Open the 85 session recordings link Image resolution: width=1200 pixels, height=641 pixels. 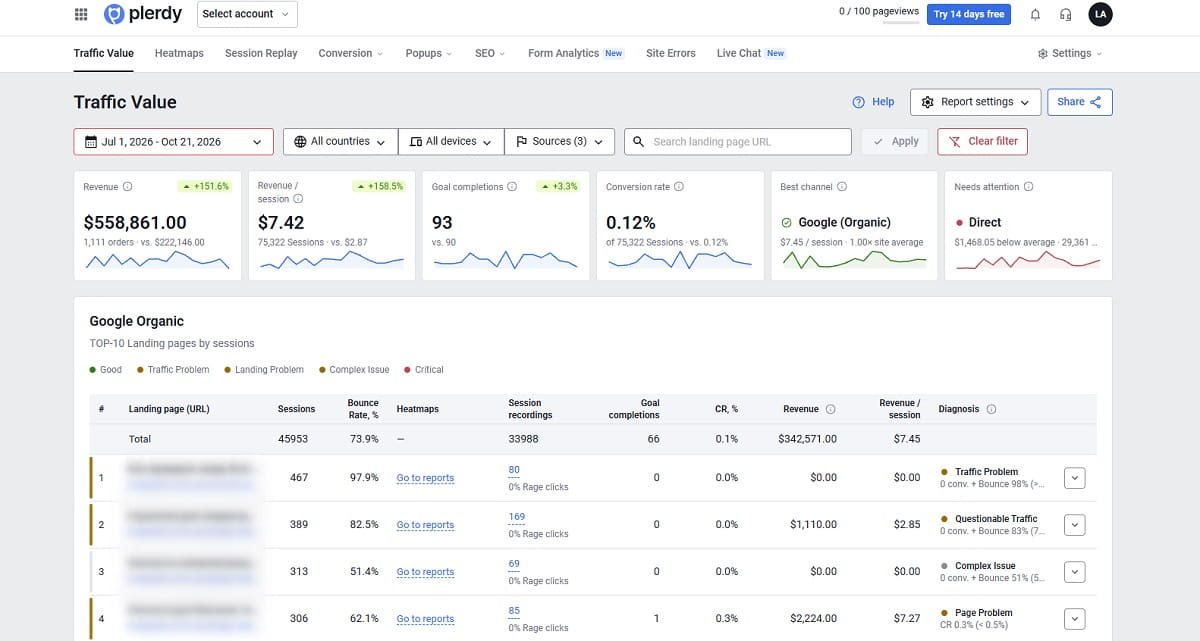point(514,611)
